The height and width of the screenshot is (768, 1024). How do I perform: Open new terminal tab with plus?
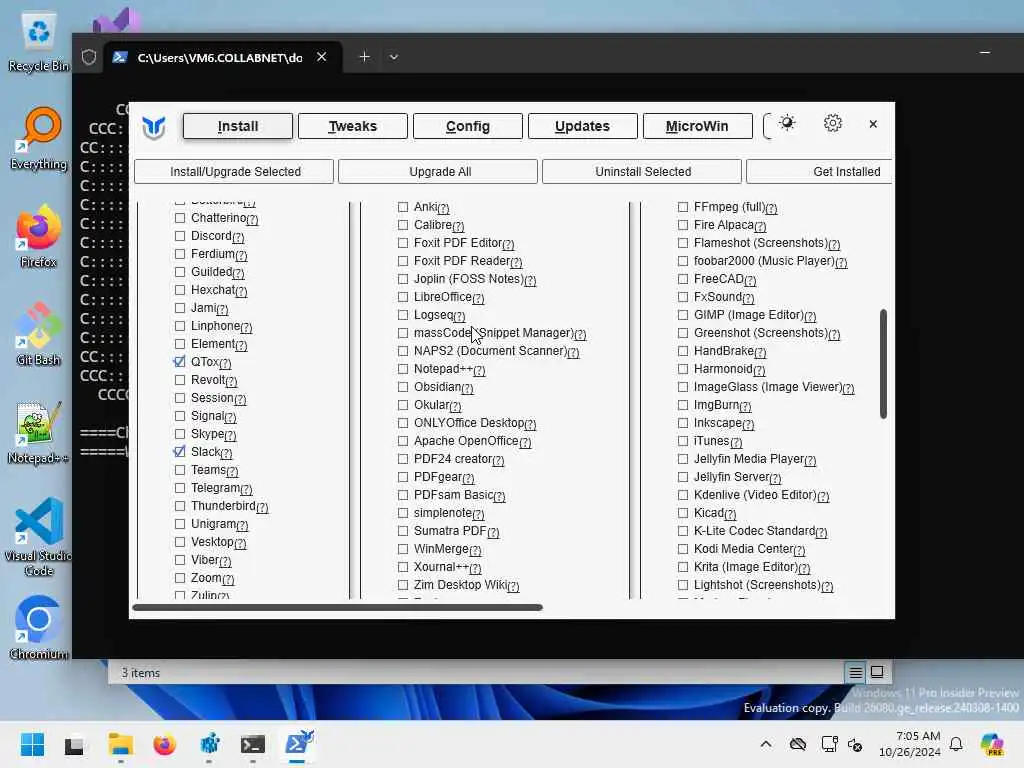[364, 57]
